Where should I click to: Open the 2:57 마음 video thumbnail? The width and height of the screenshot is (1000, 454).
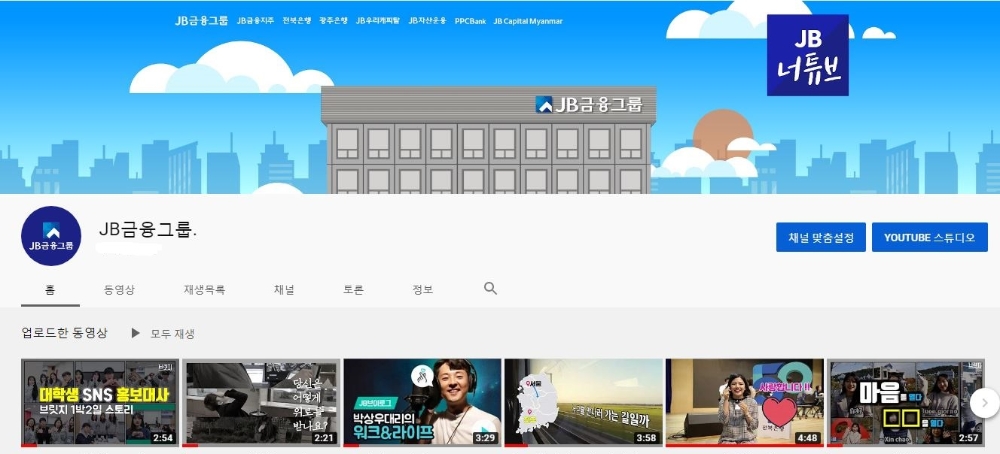click(906, 402)
